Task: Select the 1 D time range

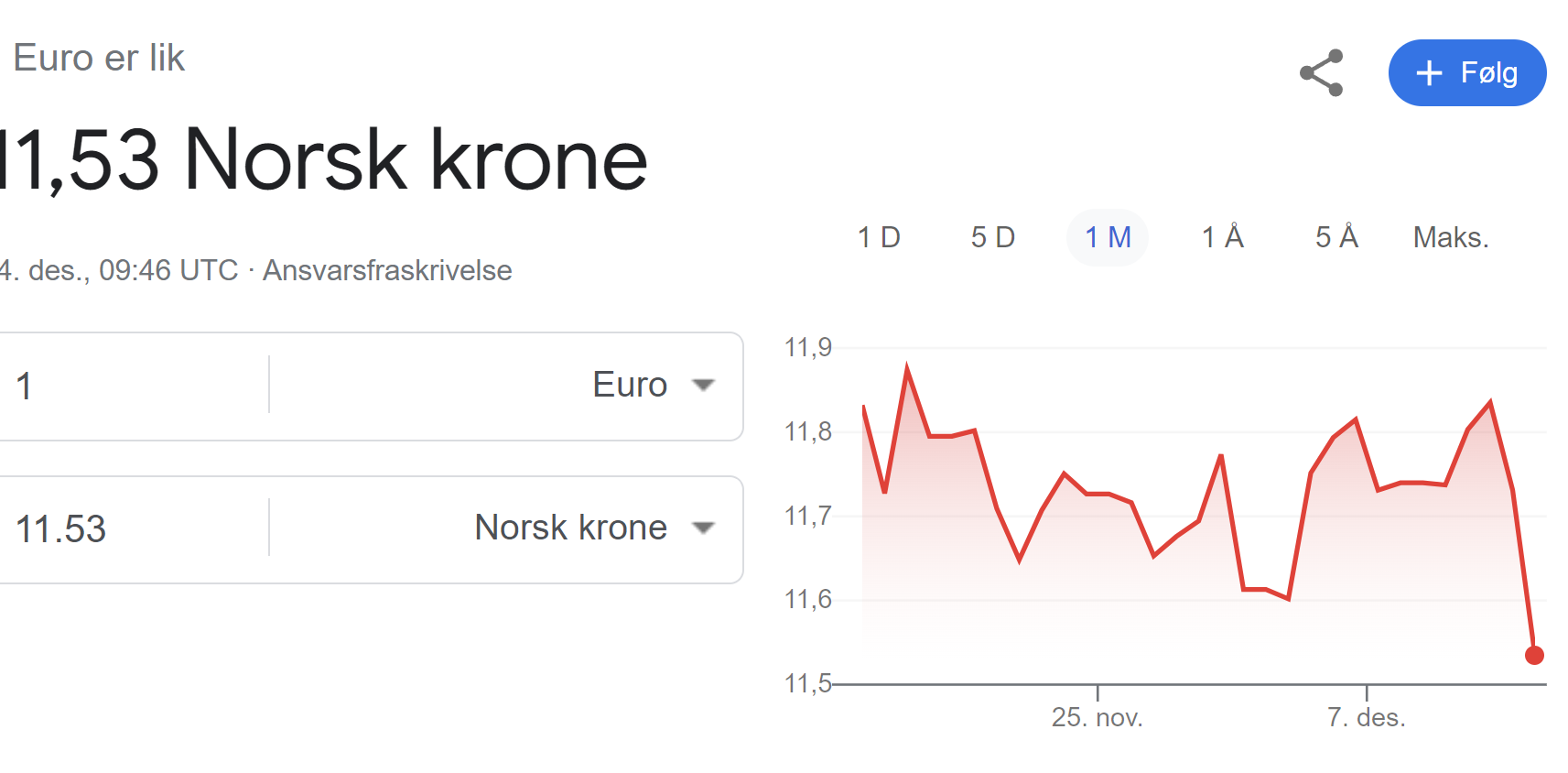Action: (x=879, y=238)
